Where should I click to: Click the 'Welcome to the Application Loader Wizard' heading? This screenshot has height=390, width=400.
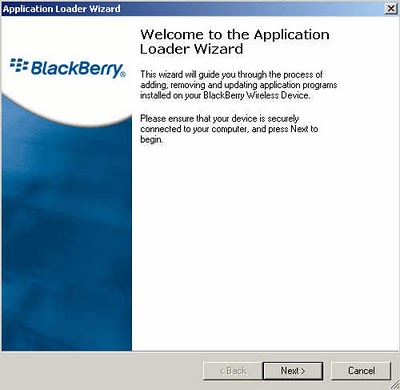point(235,42)
